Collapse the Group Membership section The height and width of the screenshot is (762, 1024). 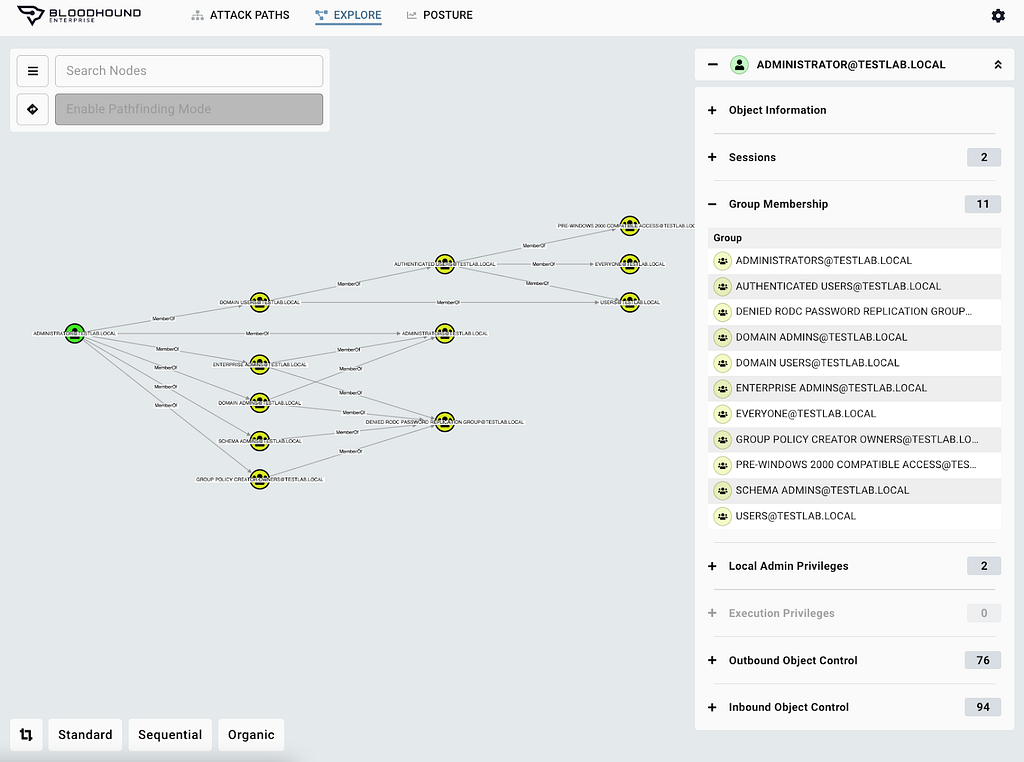[711, 204]
